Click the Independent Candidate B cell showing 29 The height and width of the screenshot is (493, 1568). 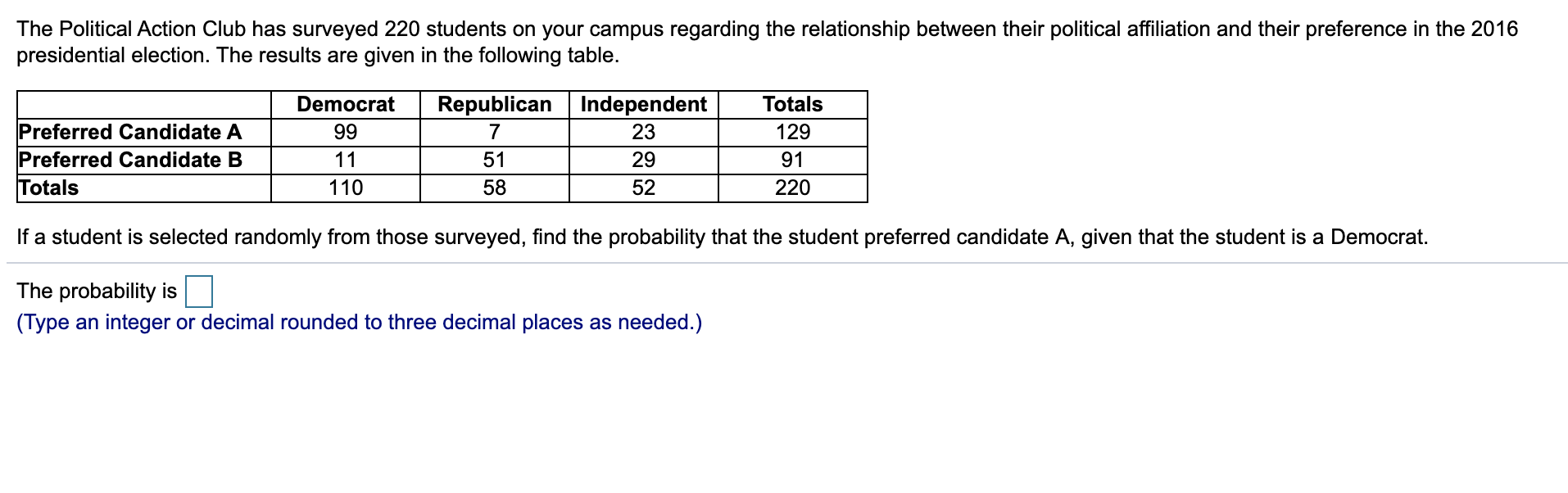click(643, 161)
